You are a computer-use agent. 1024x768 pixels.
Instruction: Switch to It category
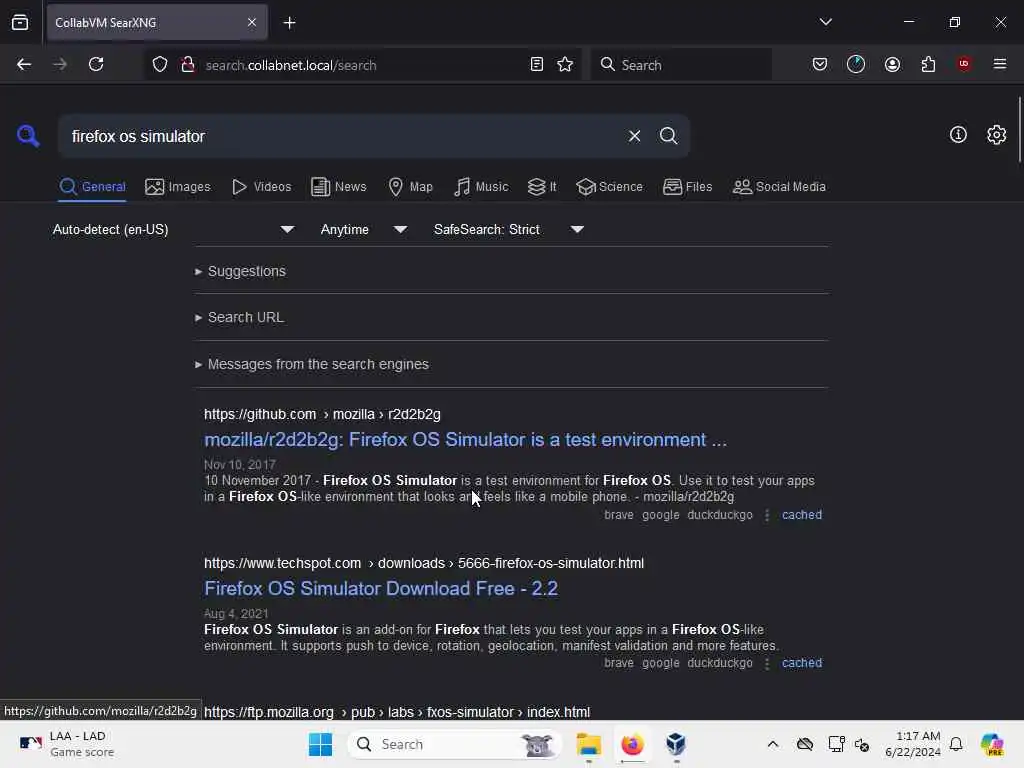coord(542,187)
